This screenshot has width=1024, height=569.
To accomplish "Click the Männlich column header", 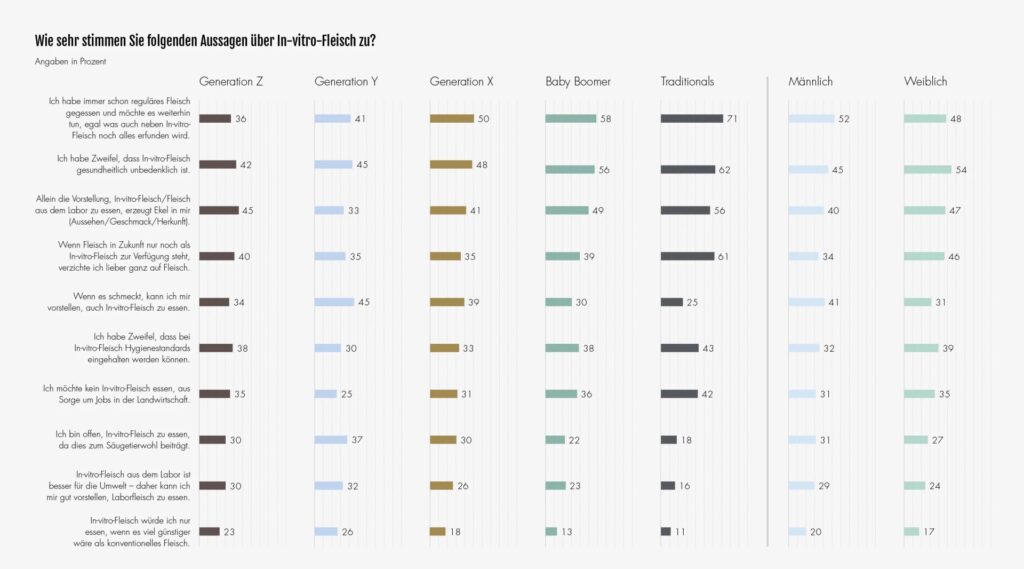I will (x=810, y=81).
